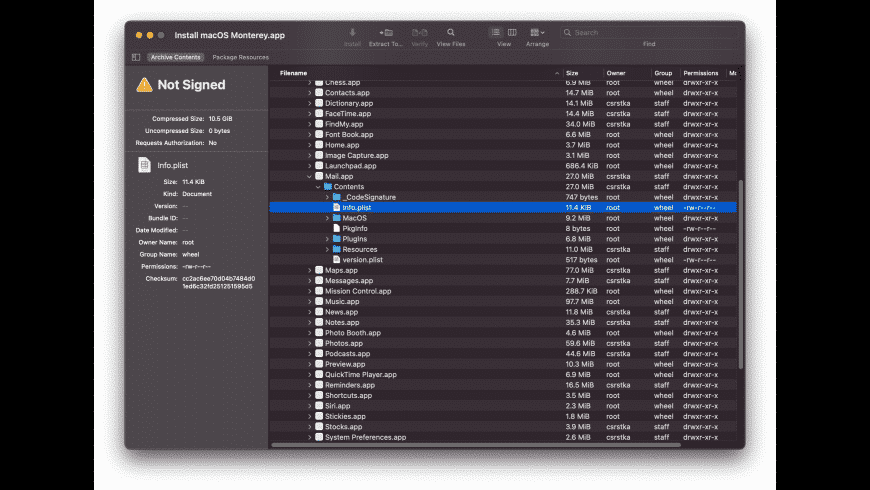The image size is (870, 490).
Task: Select the Shortcuts.app row
Action: 503,396
